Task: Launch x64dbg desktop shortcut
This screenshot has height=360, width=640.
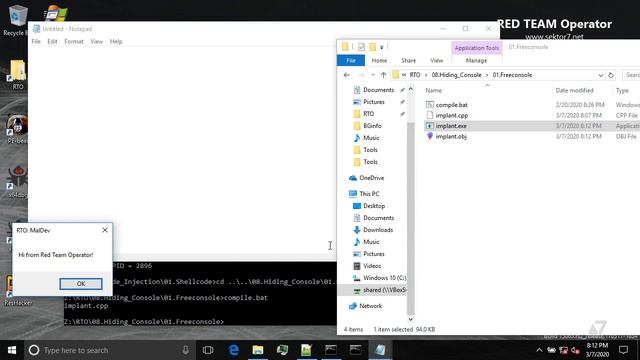Action: coord(17,182)
